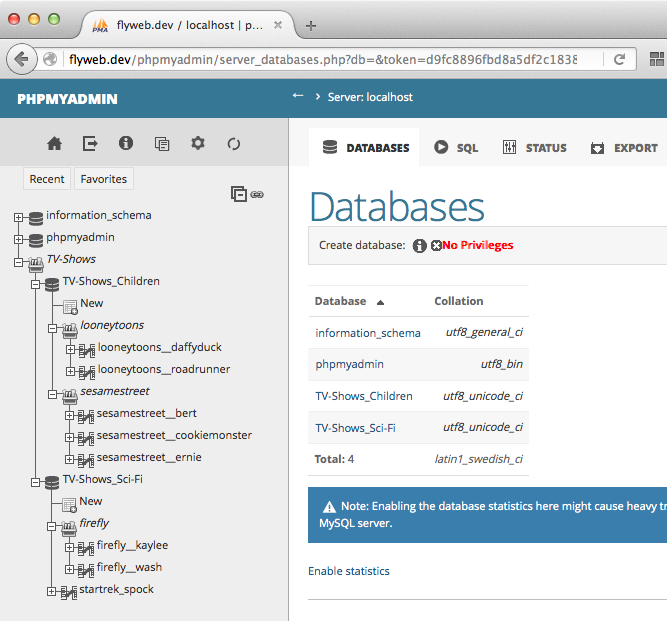
Task: Sort by the Collation column header
Action: click(459, 301)
